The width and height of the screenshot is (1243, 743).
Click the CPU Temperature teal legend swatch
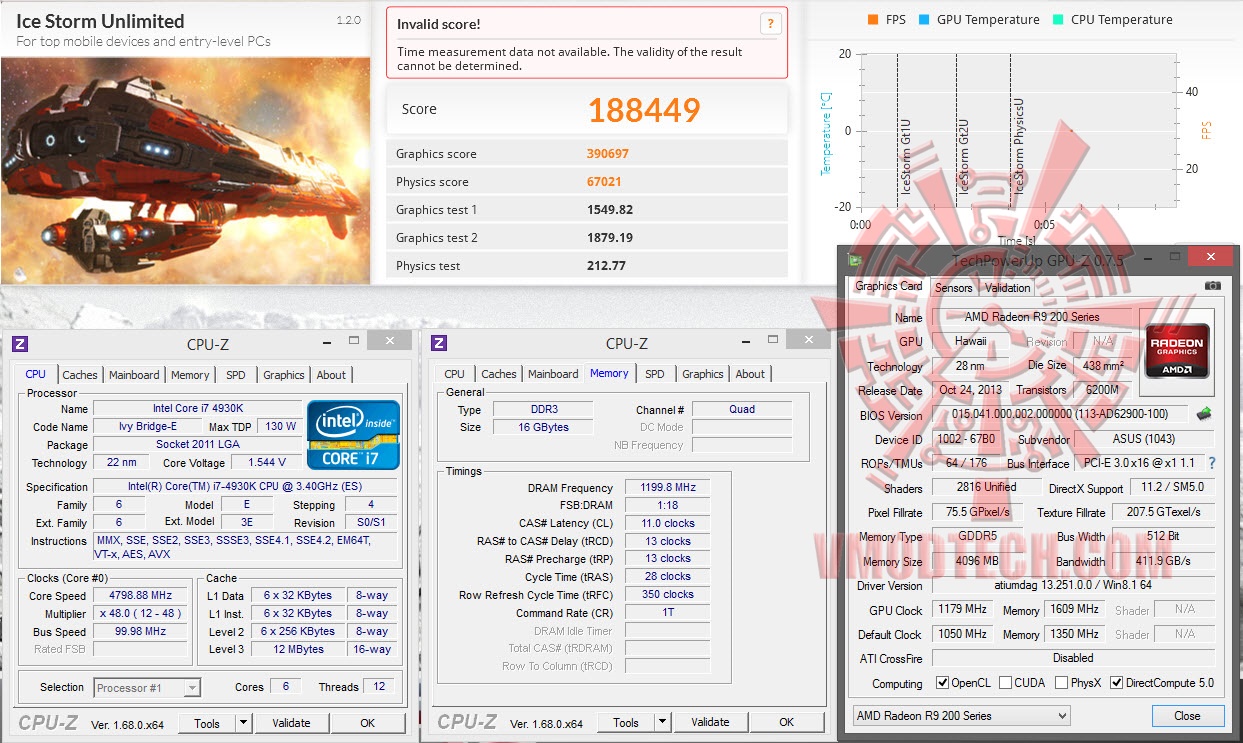(1059, 20)
